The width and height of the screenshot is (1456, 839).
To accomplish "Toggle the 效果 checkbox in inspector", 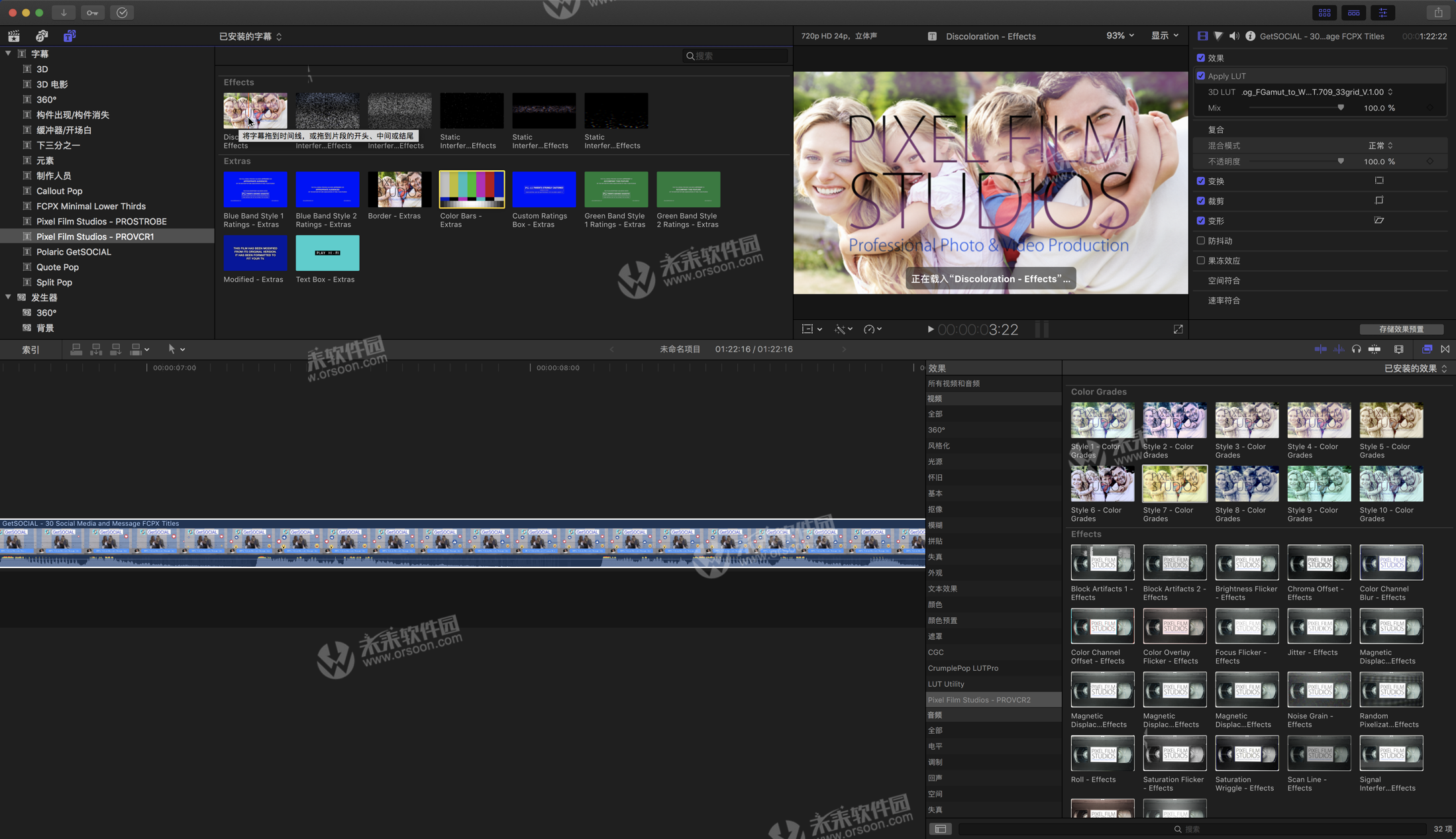I will pos(1200,58).
